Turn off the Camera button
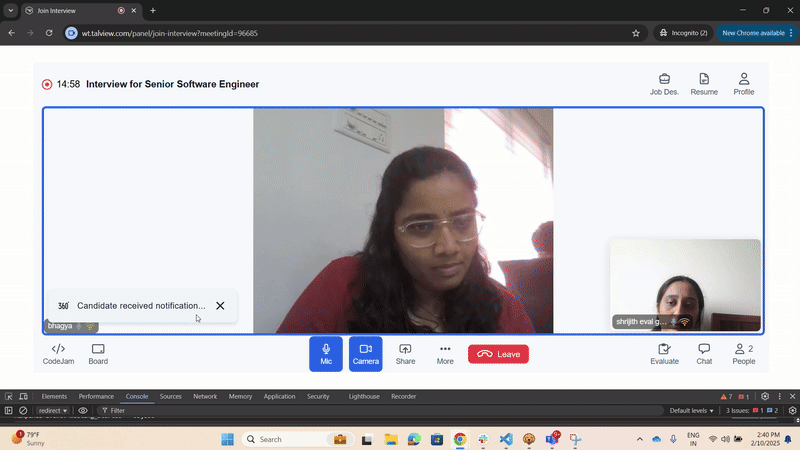 tap(366, 354)
